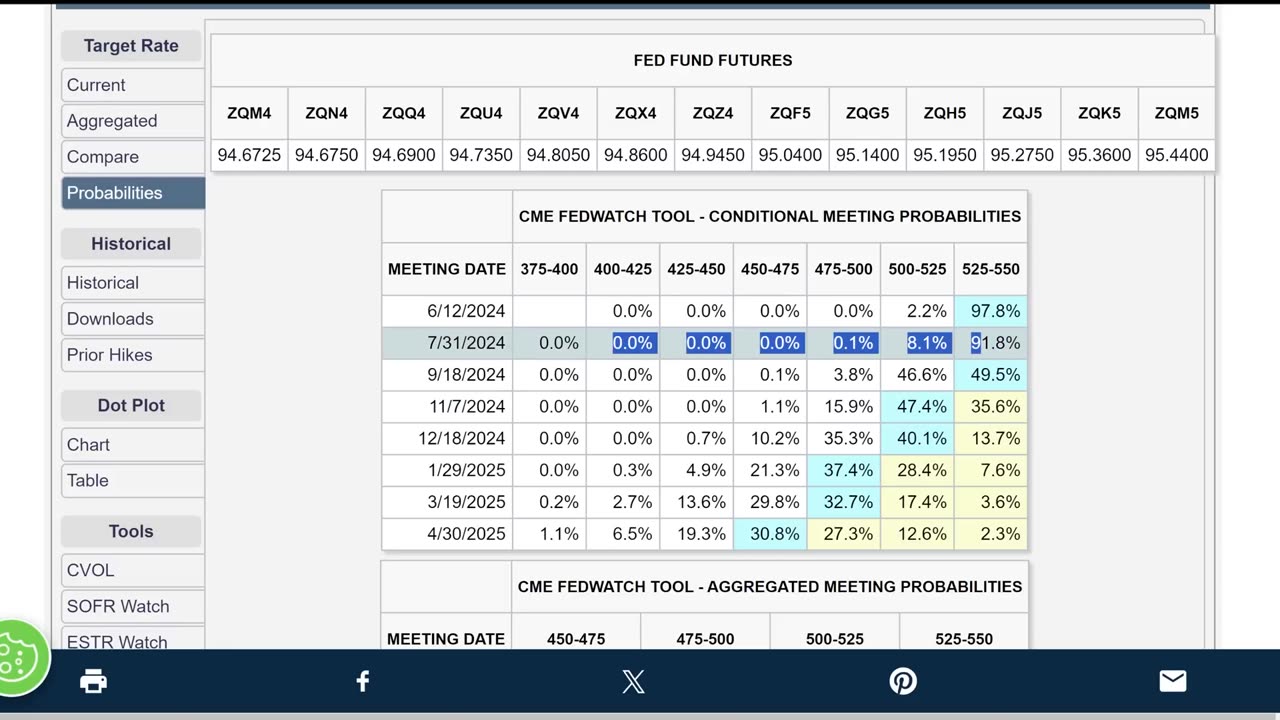Click the 1/29/2025 meeting date cell
Screen dimensions: 1280x720
coord(447,470)
